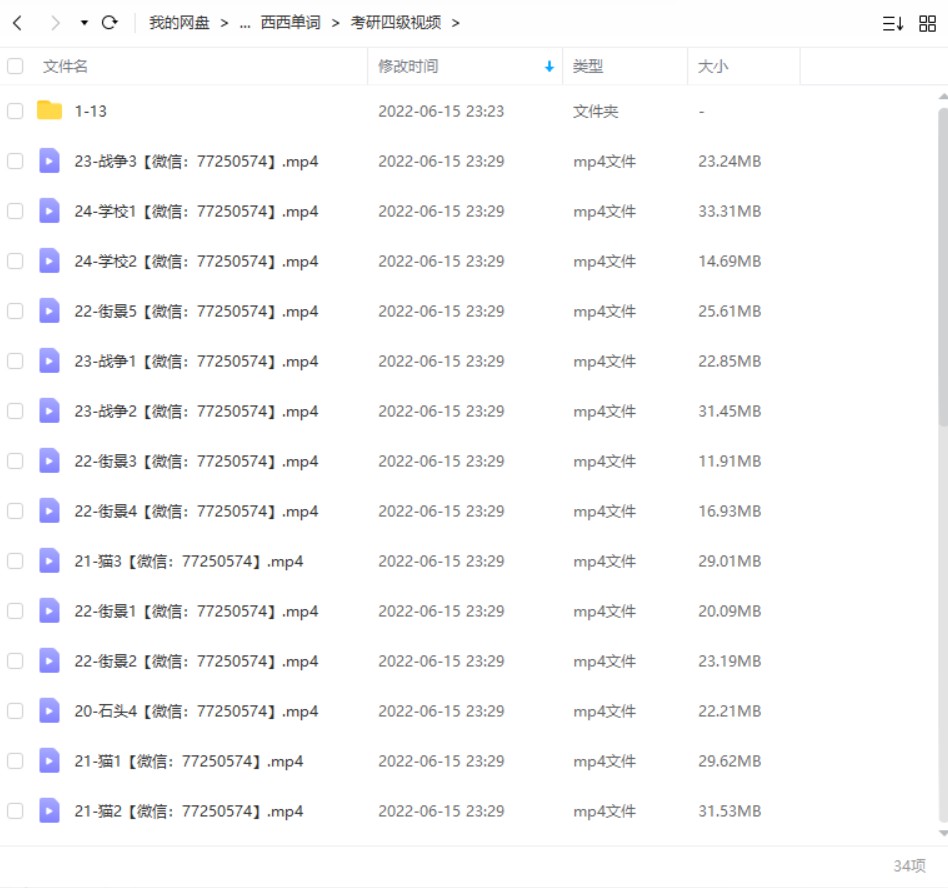This screenshot has height=888, width=948.
Task: Select file name 21-猫2【微信：77250574】.mp4
Action: (x=189, y=811)
